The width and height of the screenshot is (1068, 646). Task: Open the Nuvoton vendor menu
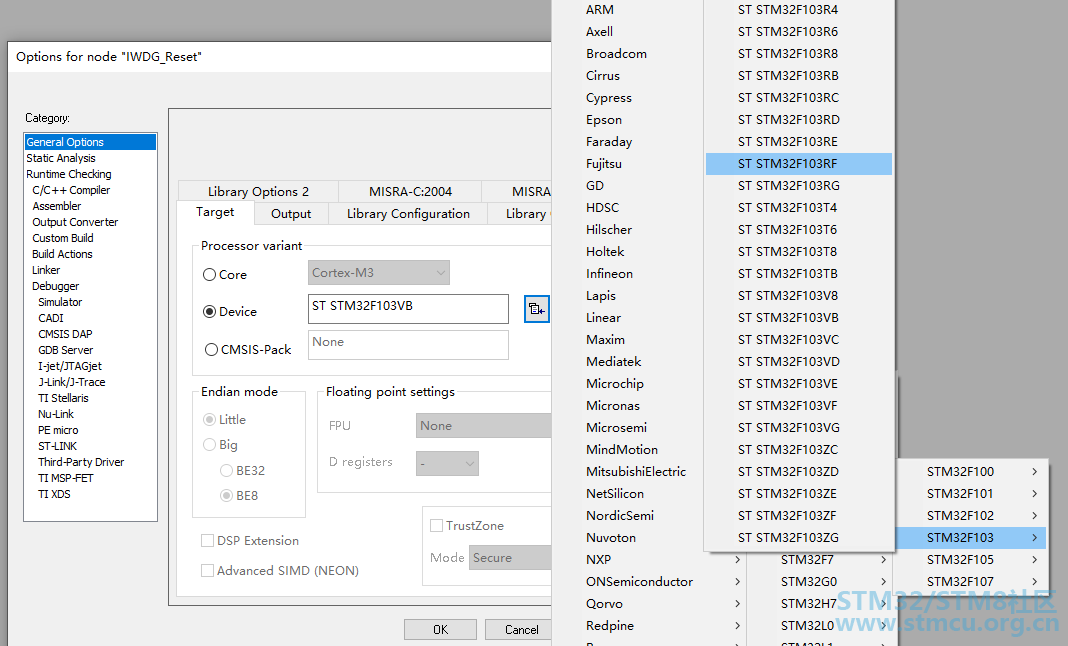(610, 538)
